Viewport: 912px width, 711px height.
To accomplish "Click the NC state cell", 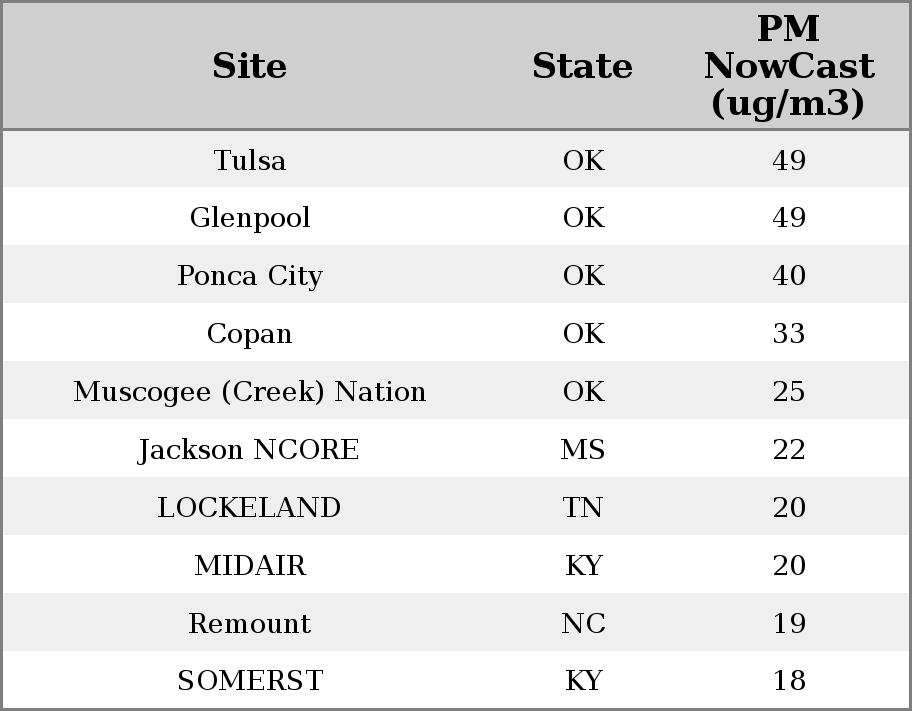I will tap(583, 624).
